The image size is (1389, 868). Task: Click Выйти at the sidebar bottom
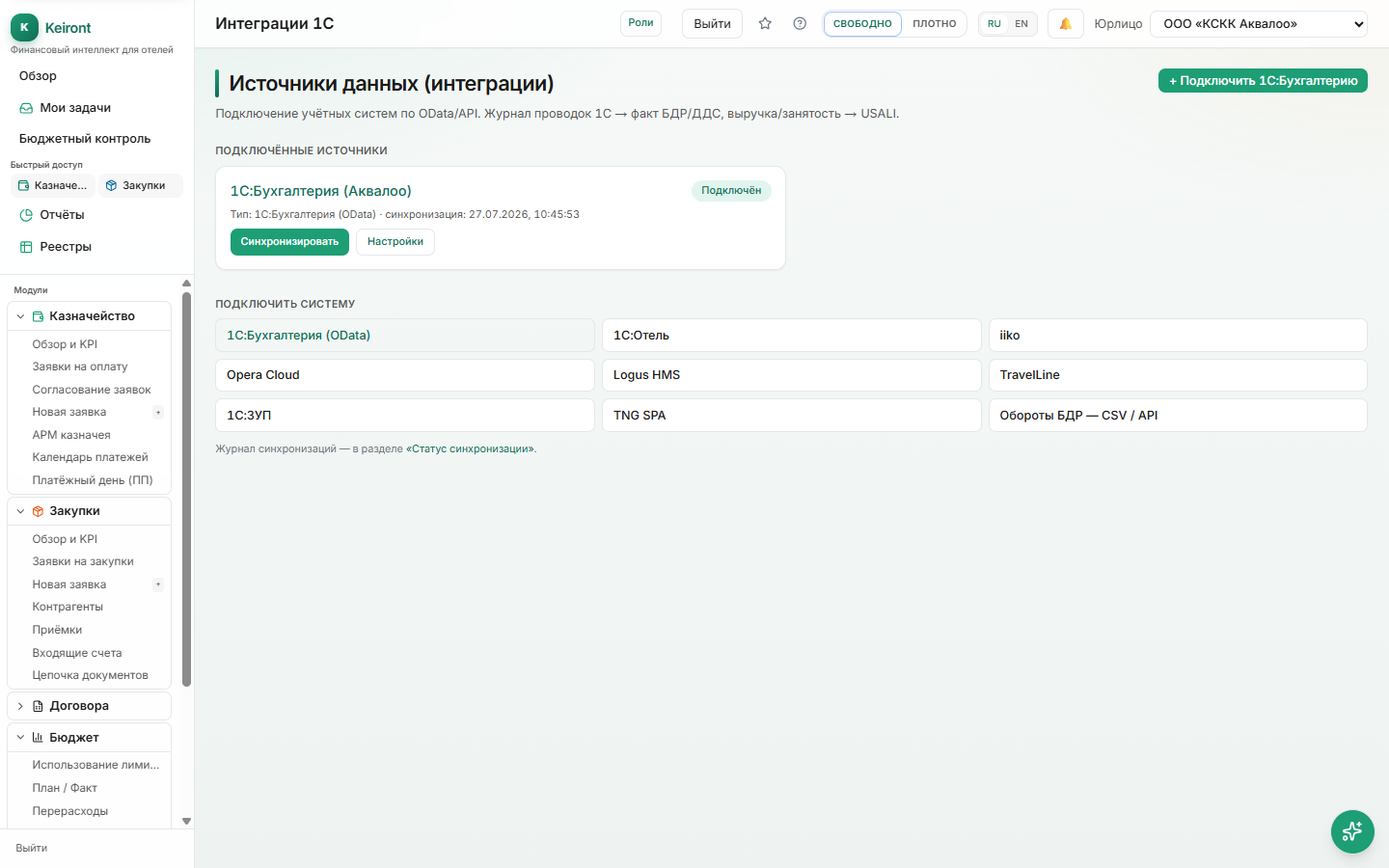[32, 849]
